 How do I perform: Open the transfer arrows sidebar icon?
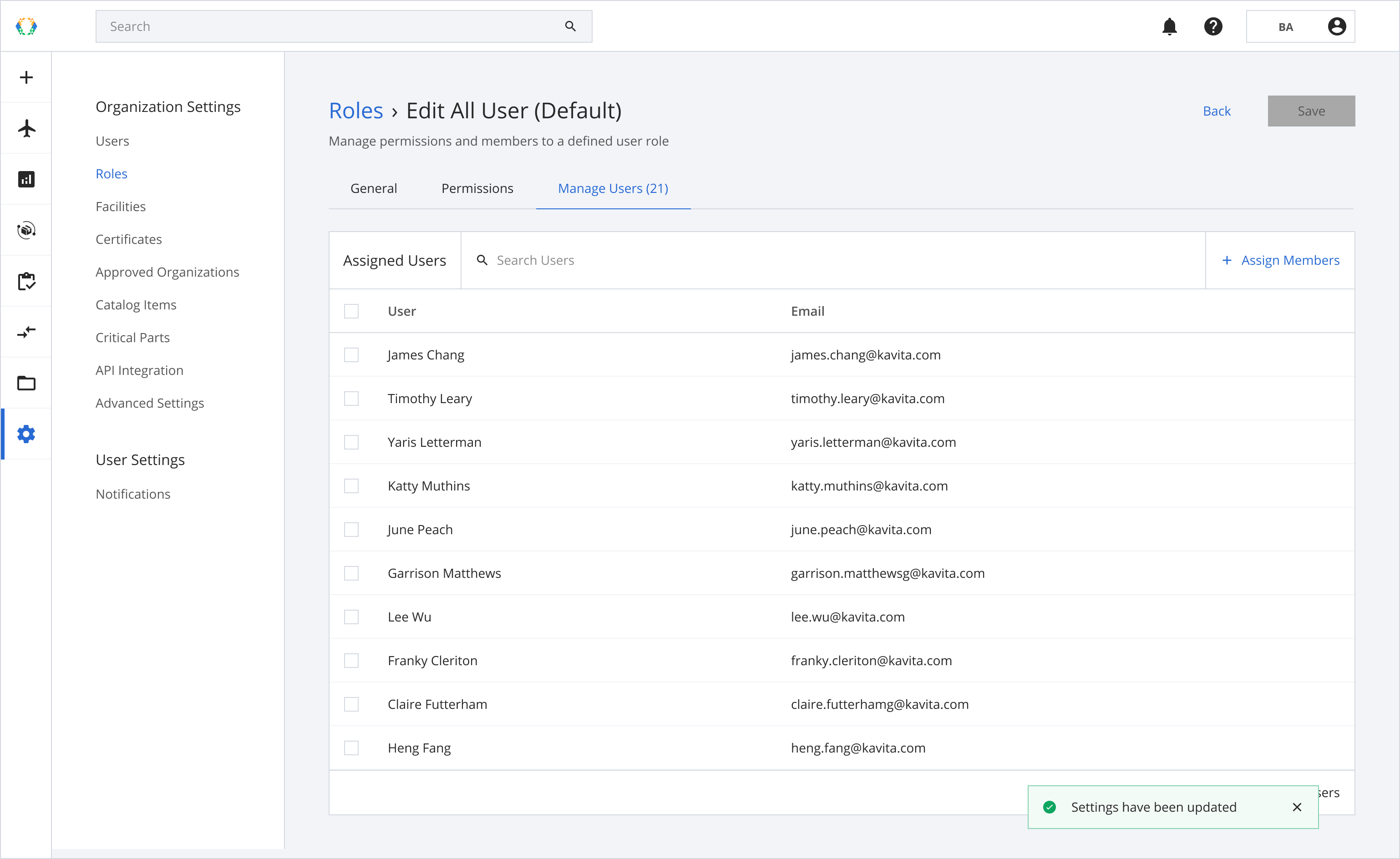pyautogui.click(x=26, y=332)
